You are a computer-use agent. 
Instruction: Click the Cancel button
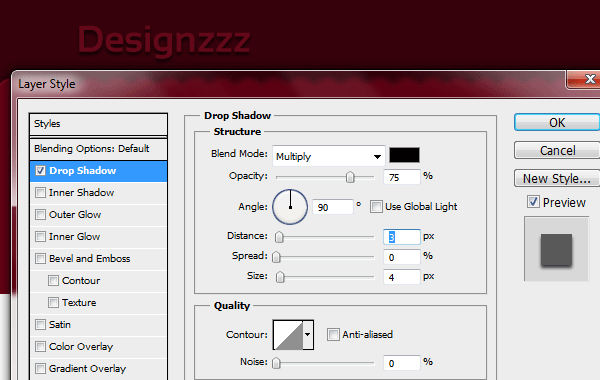pos(557,150)
